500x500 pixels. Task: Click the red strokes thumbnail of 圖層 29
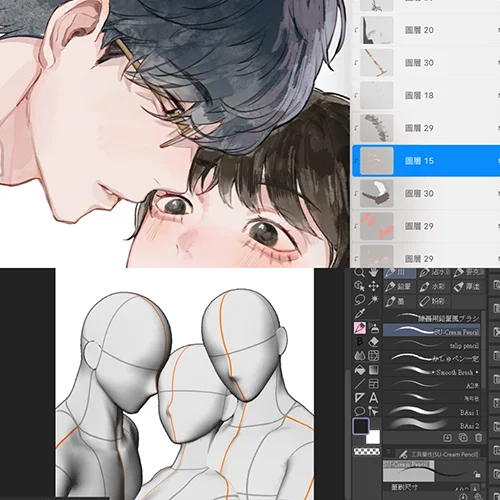click(377, 226)
